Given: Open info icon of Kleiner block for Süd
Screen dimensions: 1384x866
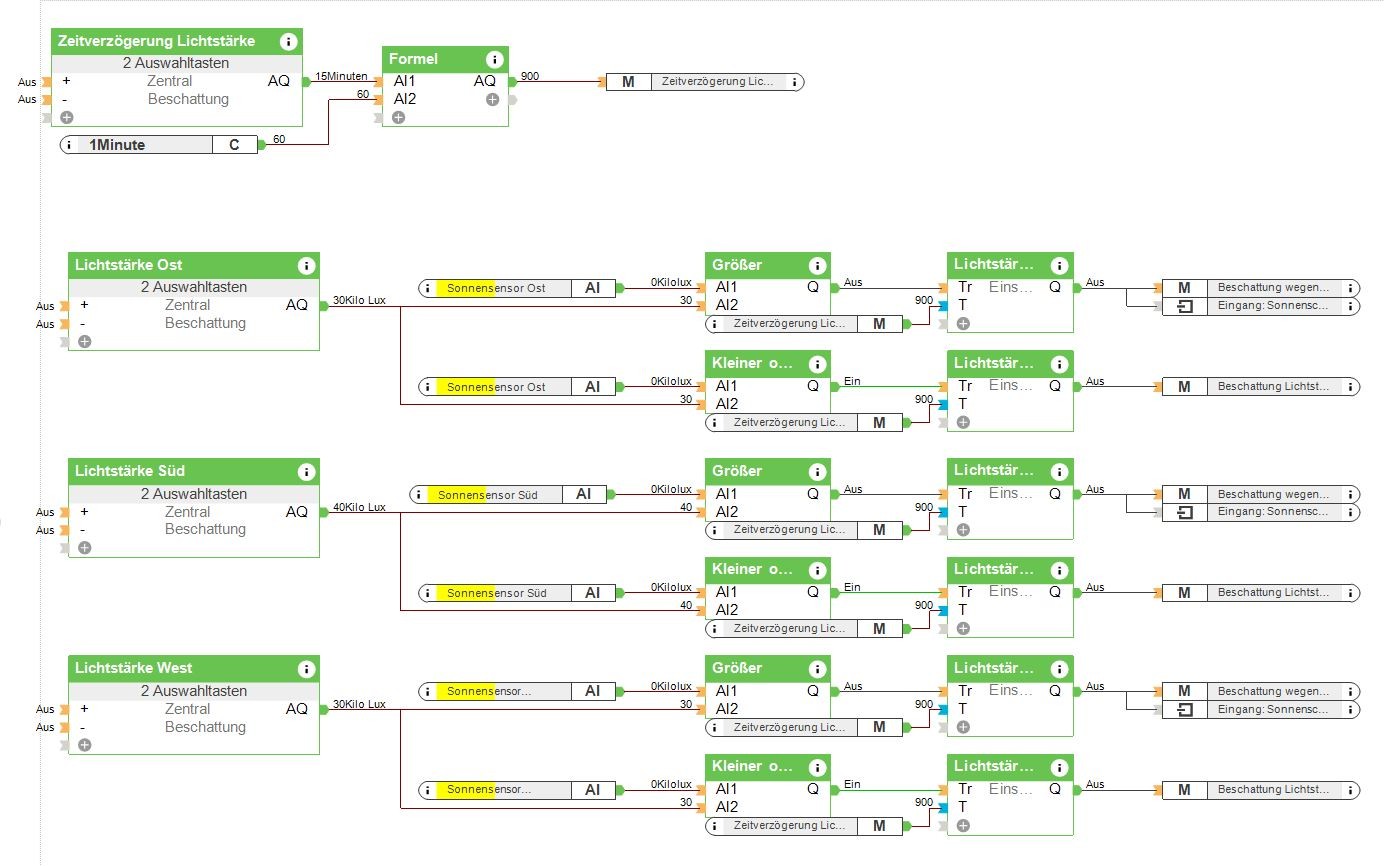Looking at the screenshot, I should click(817, 570).
